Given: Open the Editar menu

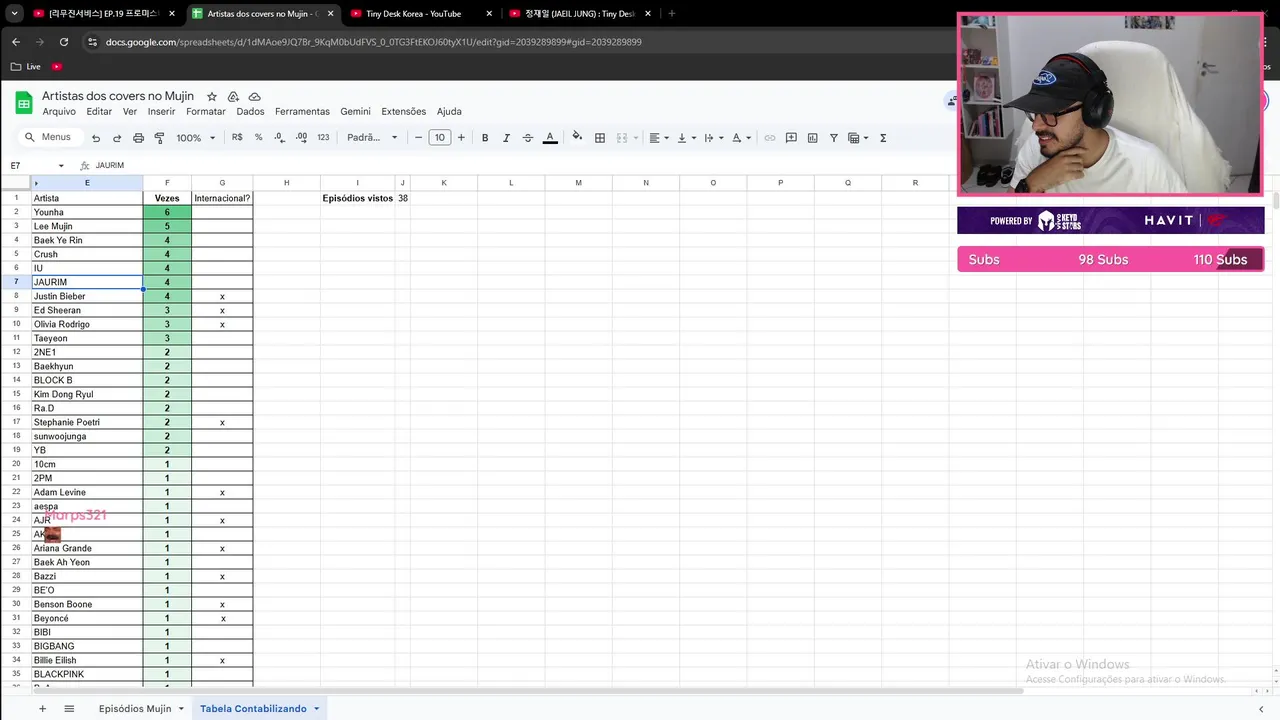Looking at the screenshot, I should [99, 112].
